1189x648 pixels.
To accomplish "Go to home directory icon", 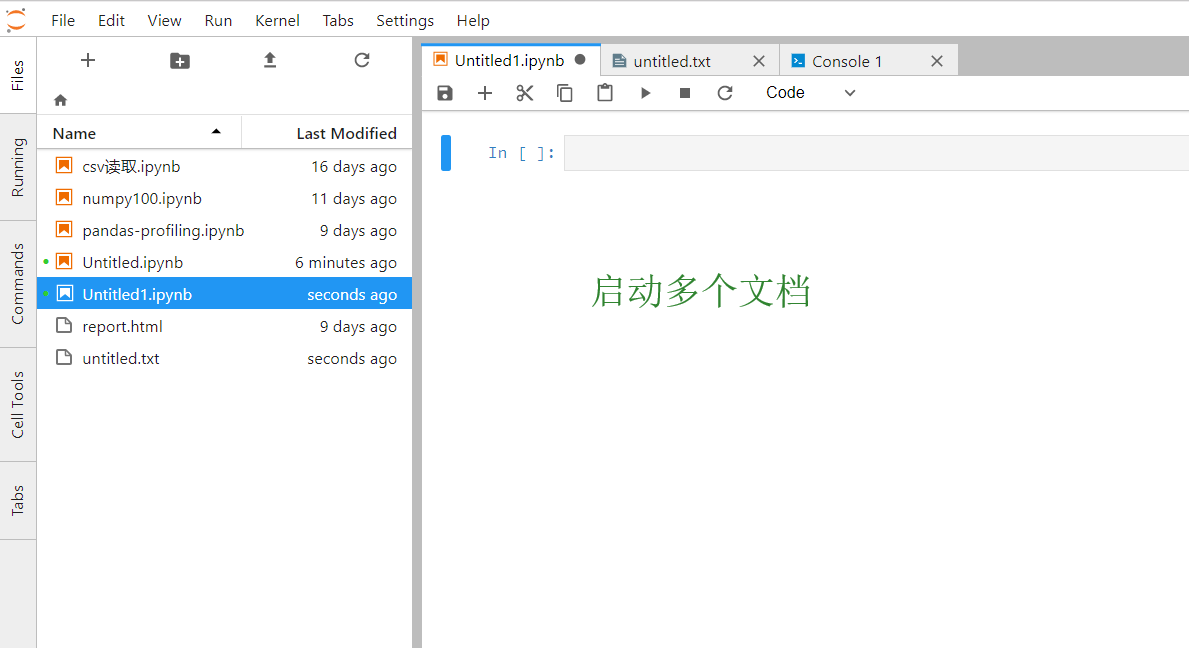I will click(61, 100).
